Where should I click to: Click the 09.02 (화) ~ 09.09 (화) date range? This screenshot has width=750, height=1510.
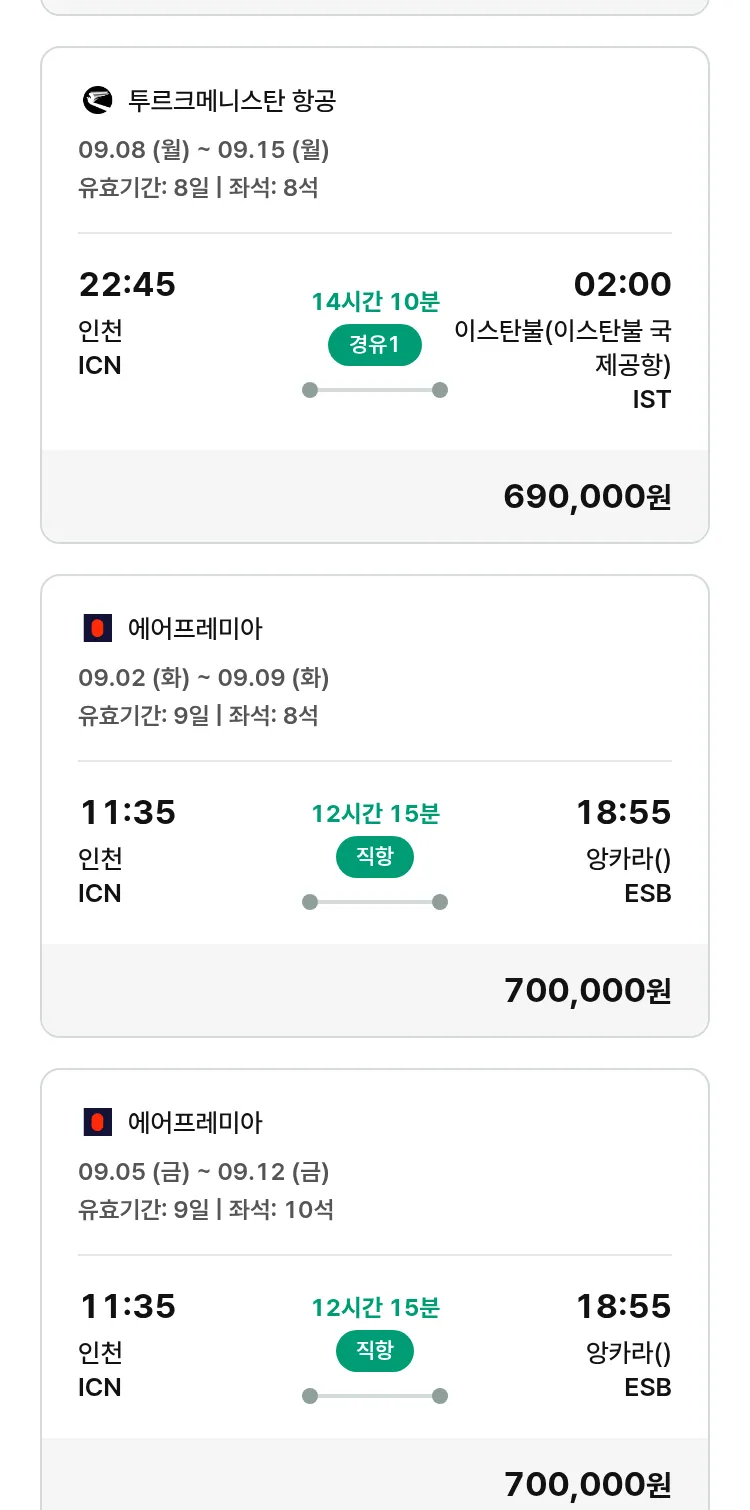(204, 678)
